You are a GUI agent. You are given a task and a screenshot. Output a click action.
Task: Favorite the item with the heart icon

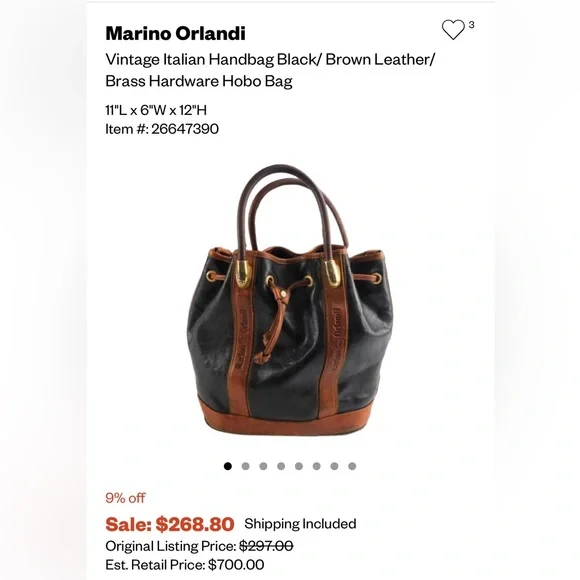[x=453, y=30]
